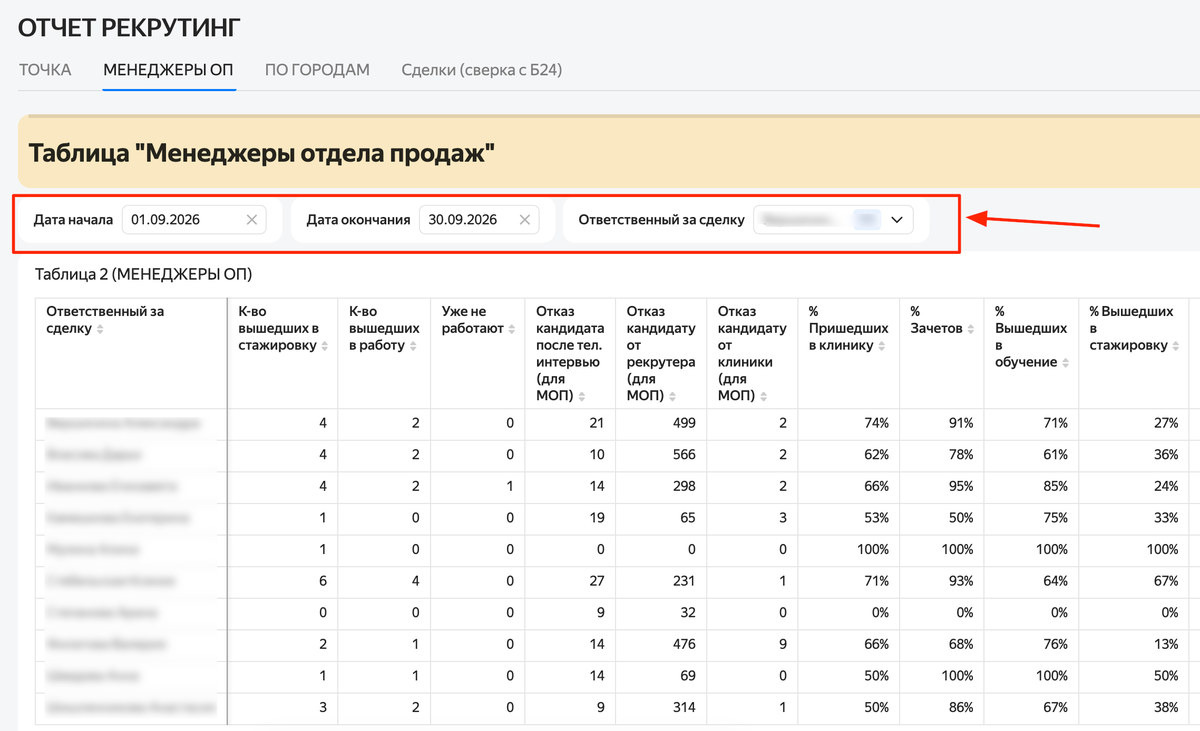Screen dimensions: 1200x731
Task: Sort by Уже не работают column
Action: 512,329
